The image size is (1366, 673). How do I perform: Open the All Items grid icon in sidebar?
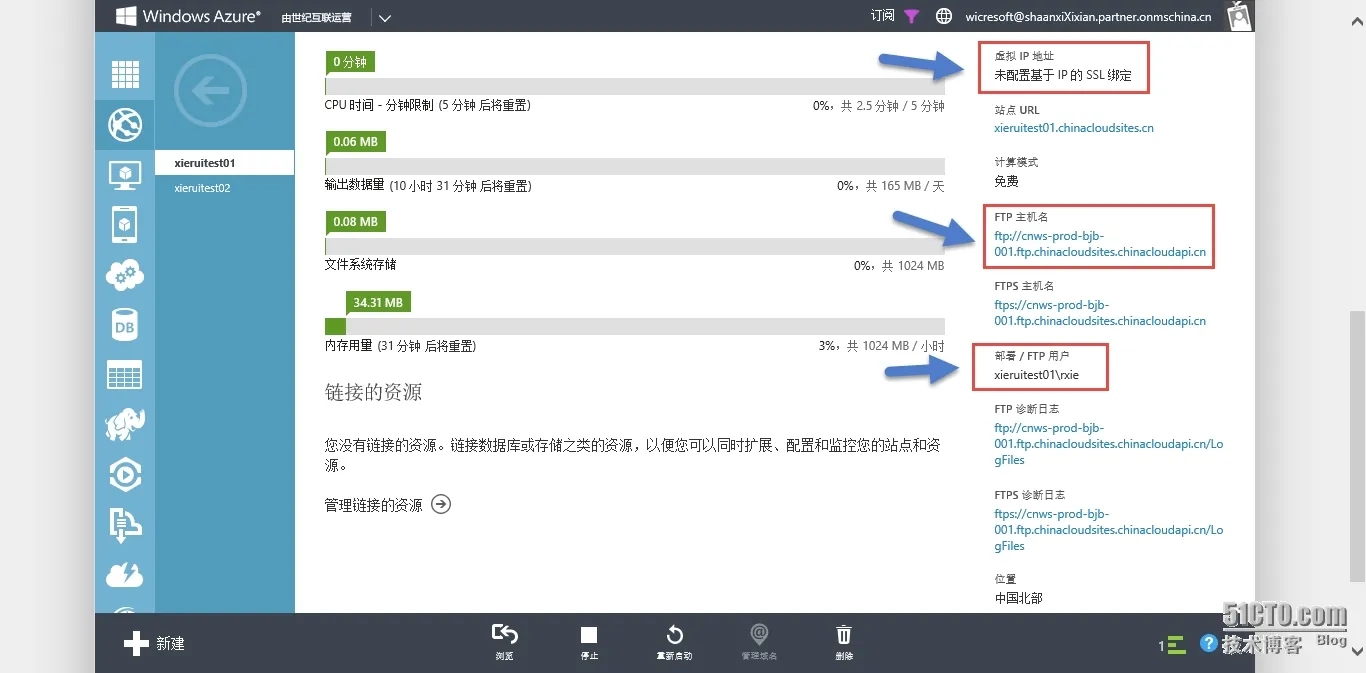click(125, 74)
